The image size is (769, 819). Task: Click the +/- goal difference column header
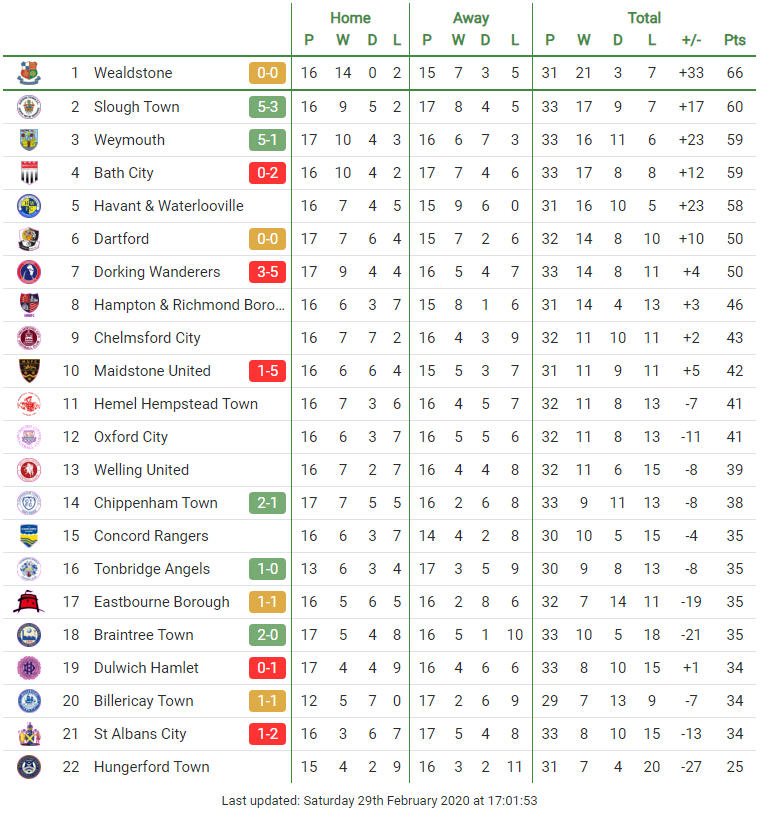[x=691, y=40]
